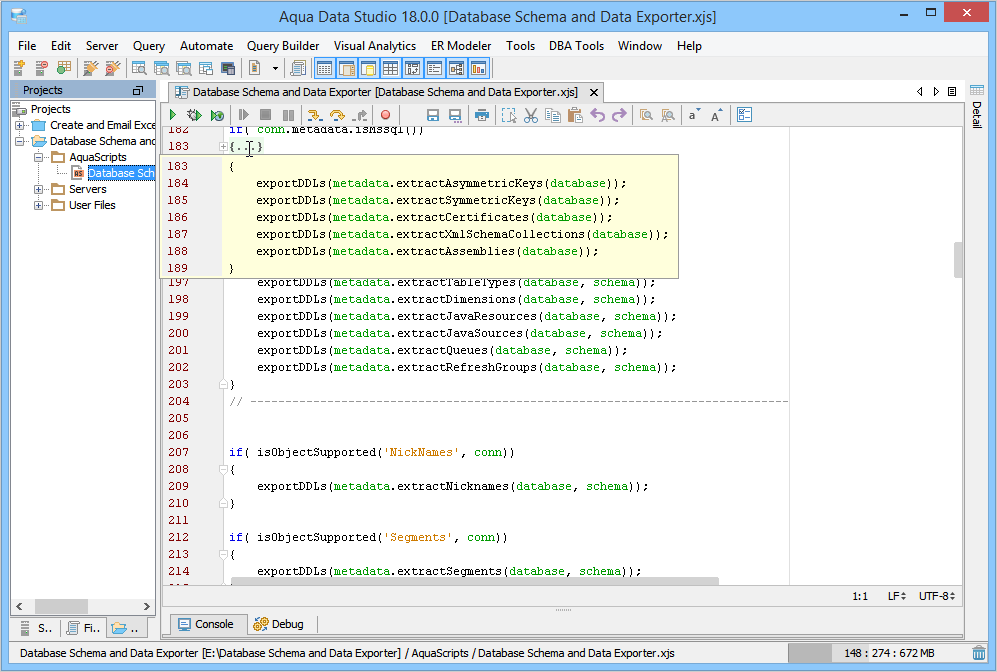
Task: Click the remove server icon with red minus
Action: [x=41, y=68]
